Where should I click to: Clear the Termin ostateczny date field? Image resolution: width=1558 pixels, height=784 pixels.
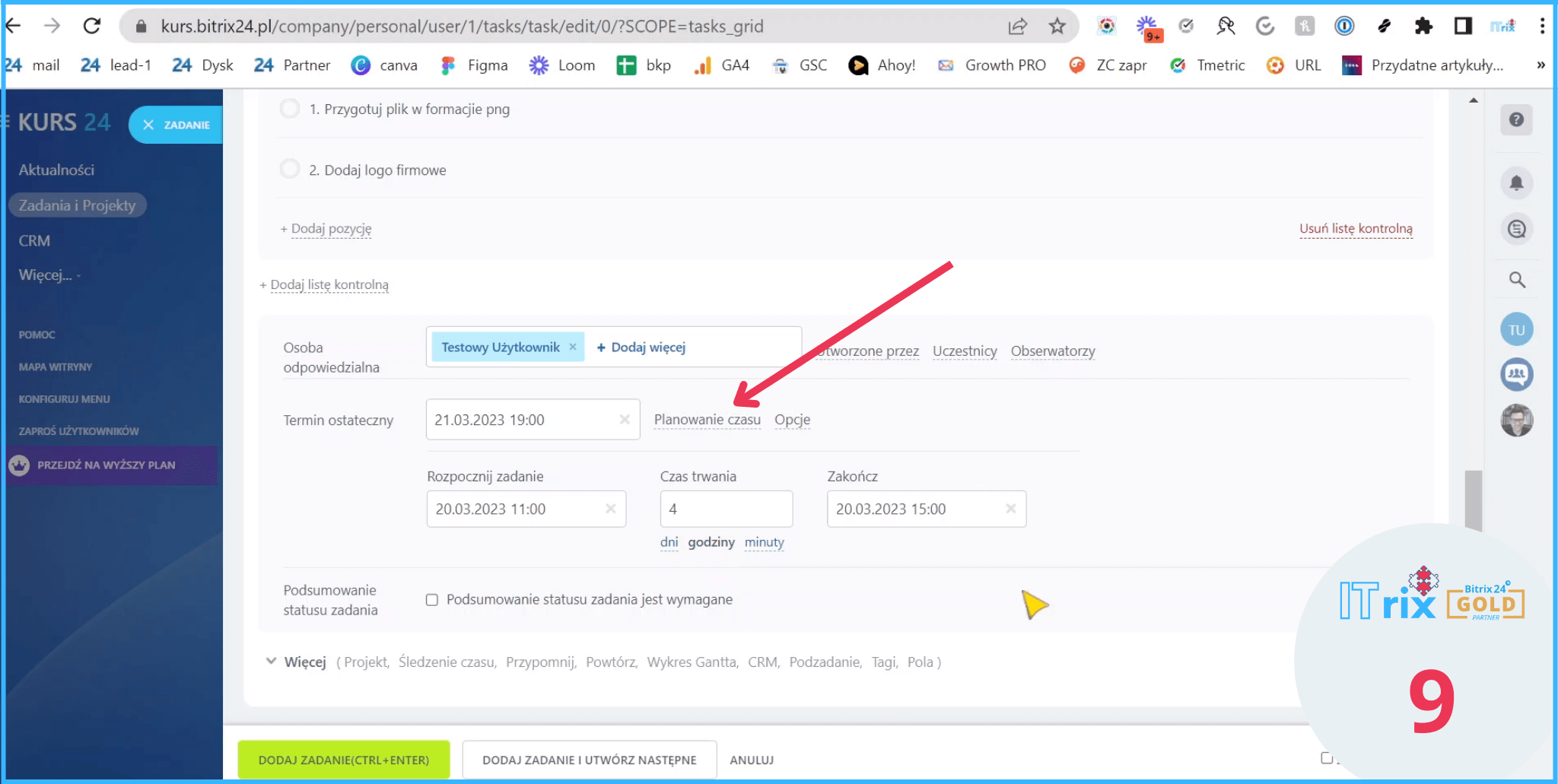(625, 420)
